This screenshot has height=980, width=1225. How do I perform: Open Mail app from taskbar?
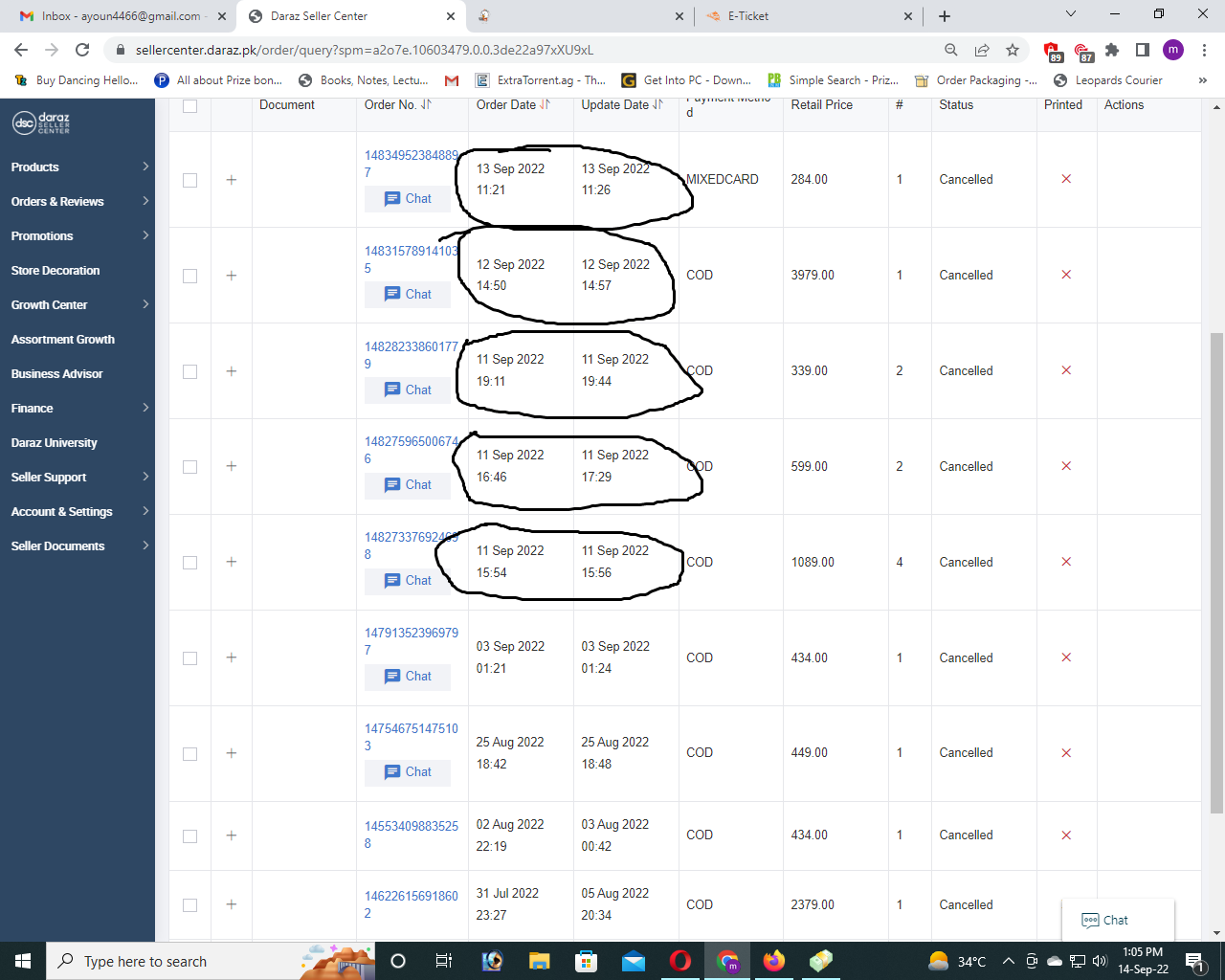tap(634, 961)
